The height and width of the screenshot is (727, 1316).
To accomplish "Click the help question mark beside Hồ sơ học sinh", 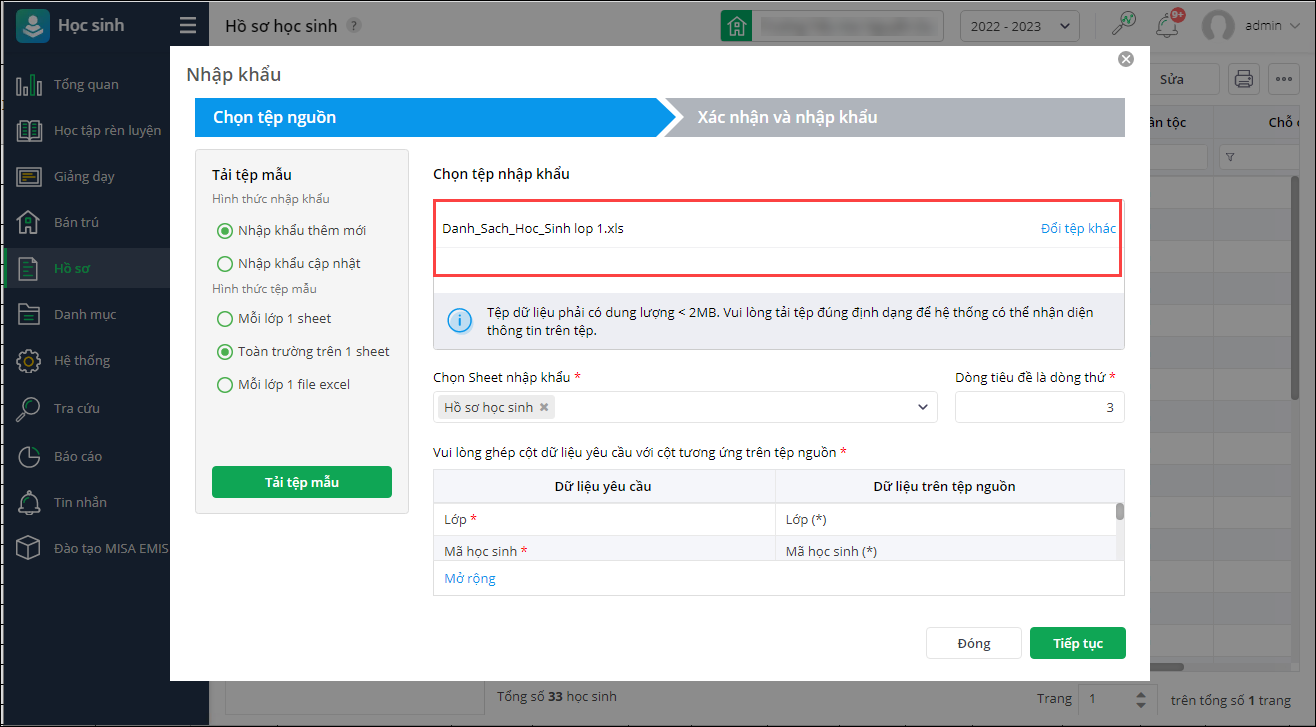I will (x=354, y=26).
